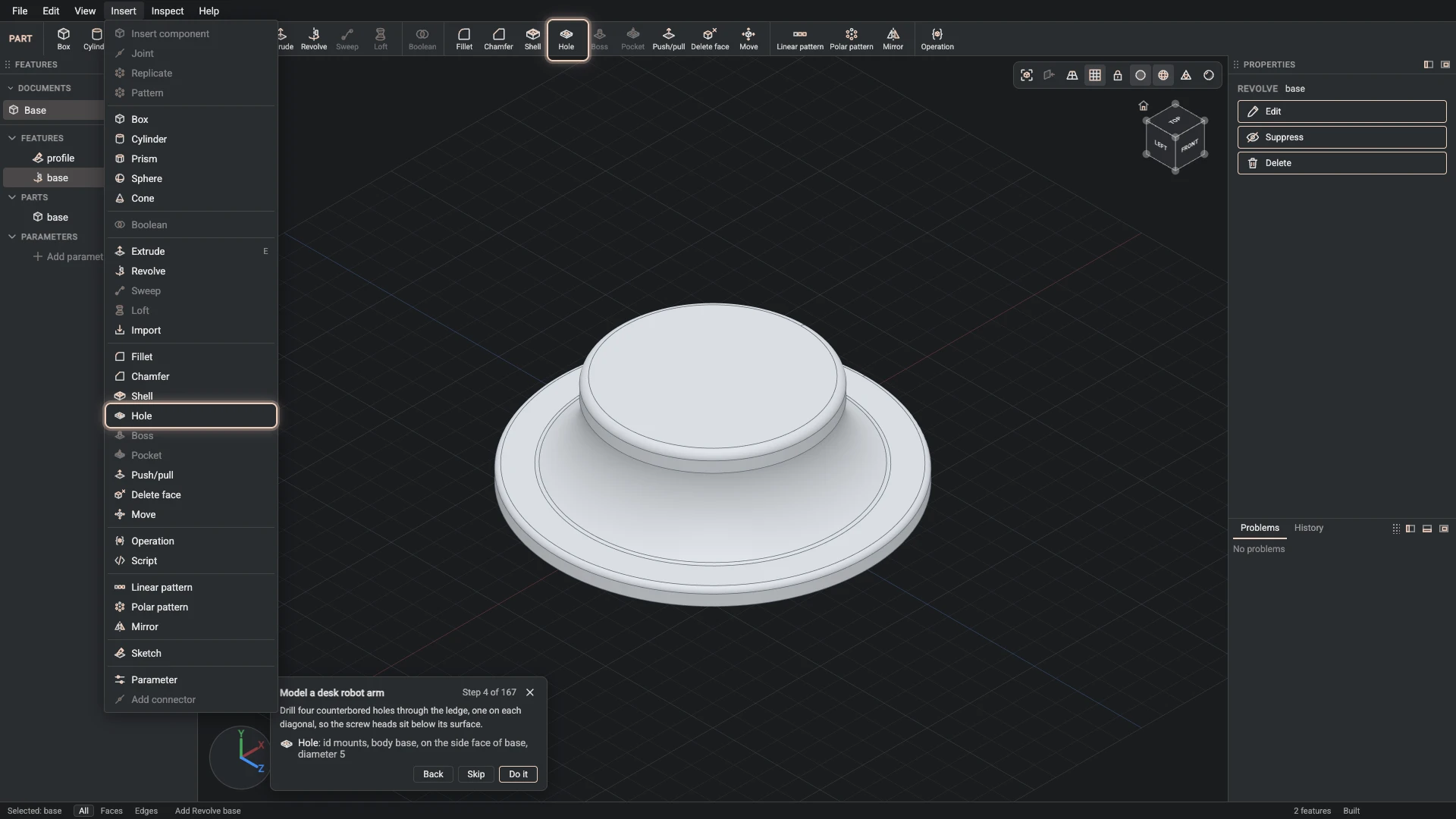Select the profile feature in tree
Screen dimensions: 1456x819
(60, 158)
